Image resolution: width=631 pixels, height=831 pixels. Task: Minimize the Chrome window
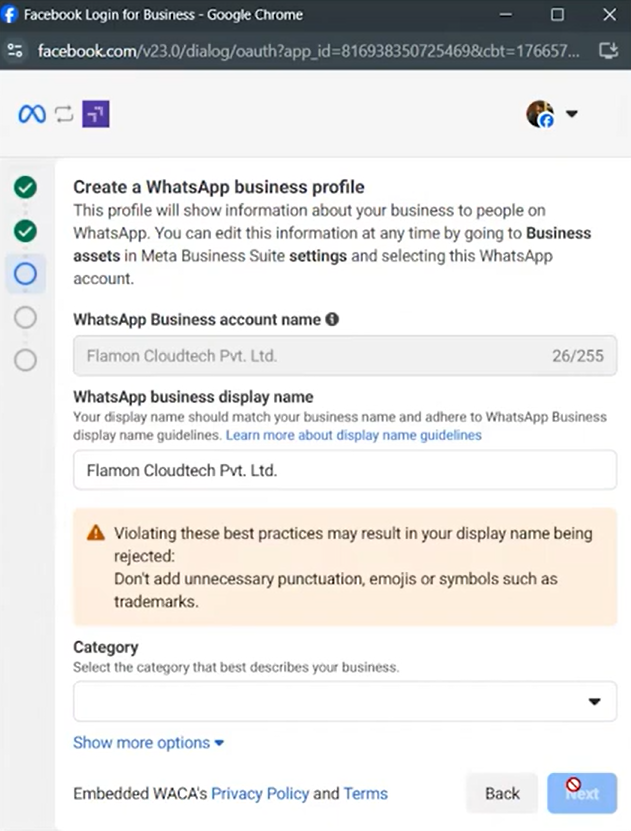[506, 14]
